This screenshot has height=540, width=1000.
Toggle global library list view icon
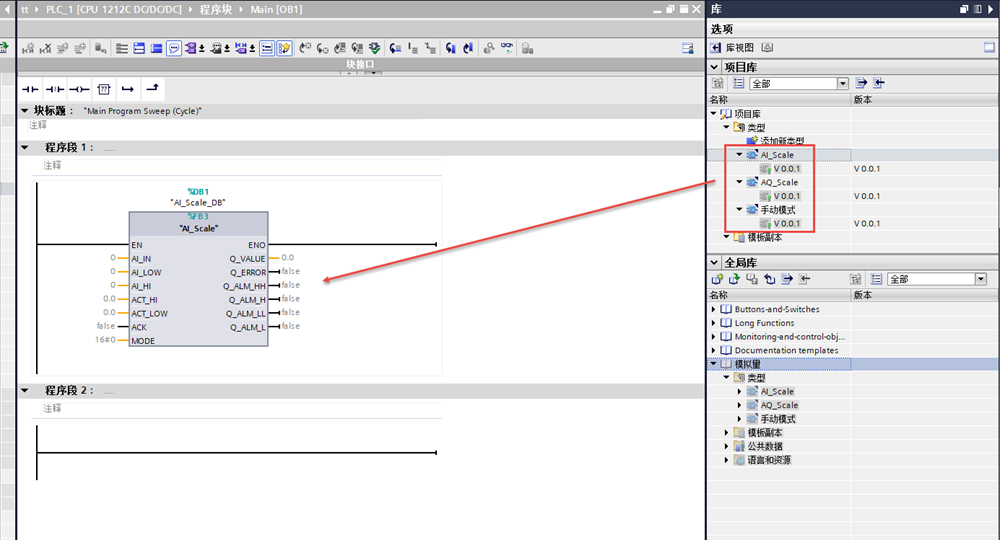(x=877, y=279)
